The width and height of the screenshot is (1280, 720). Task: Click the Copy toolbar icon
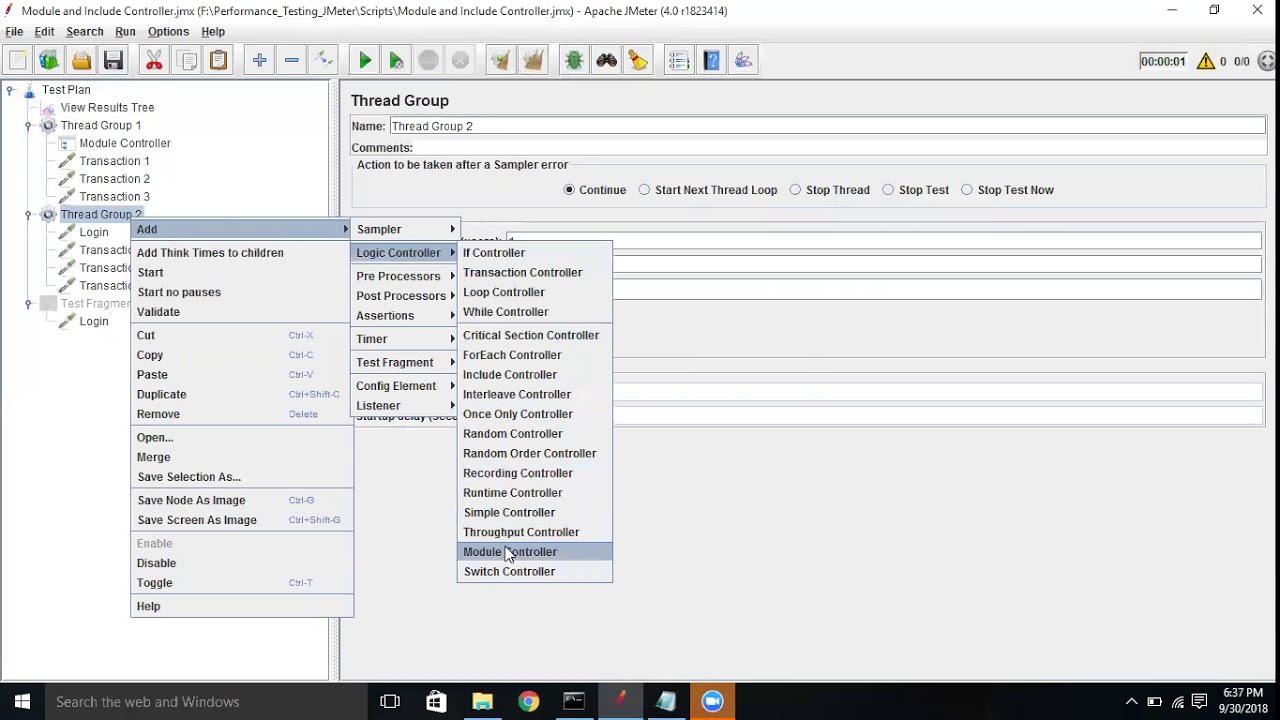point(186,61)
